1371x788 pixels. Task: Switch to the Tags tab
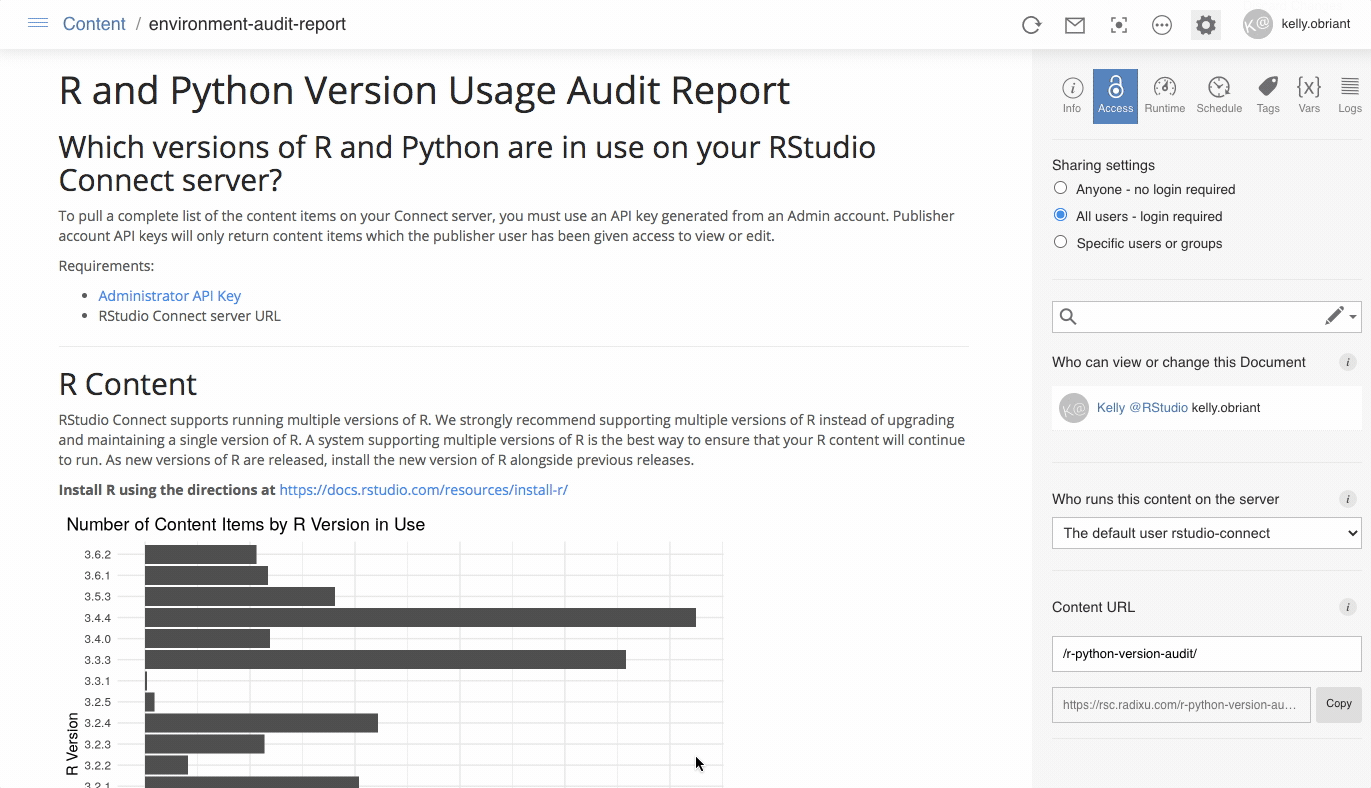[x=1268, y=96]
